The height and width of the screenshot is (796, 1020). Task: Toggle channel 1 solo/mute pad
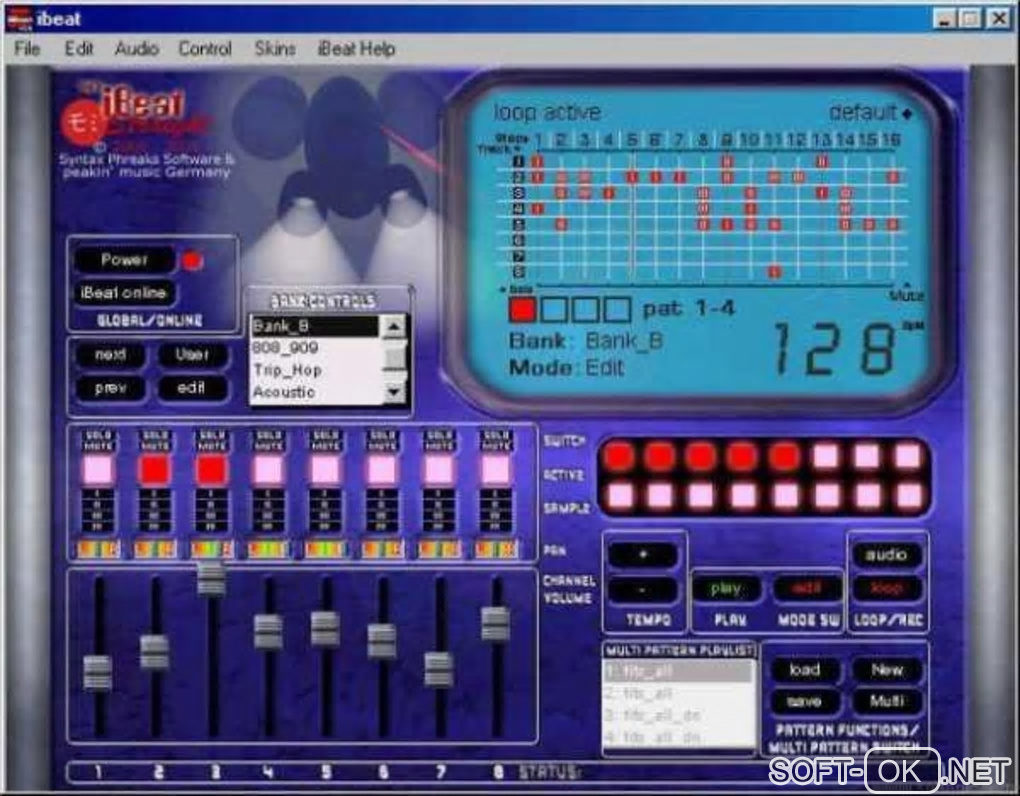[98, 469]
